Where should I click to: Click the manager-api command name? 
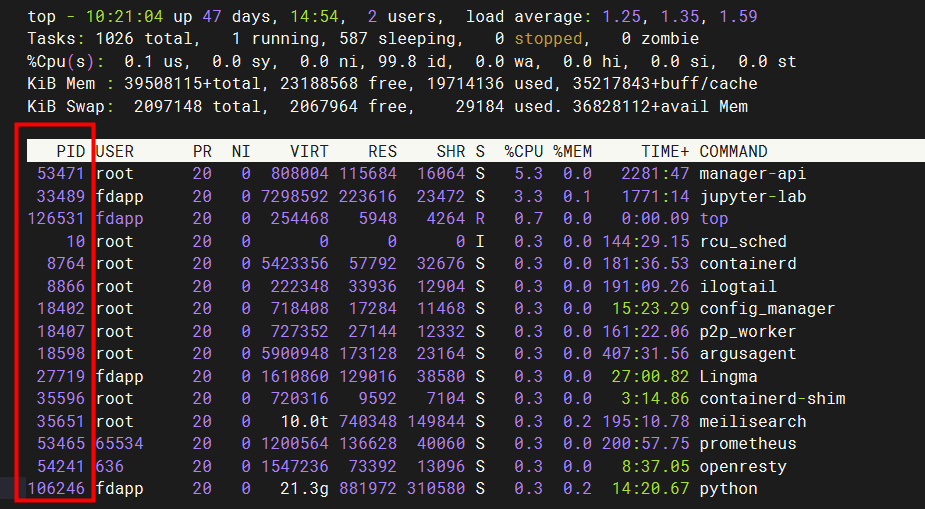[x=753, y=173]
